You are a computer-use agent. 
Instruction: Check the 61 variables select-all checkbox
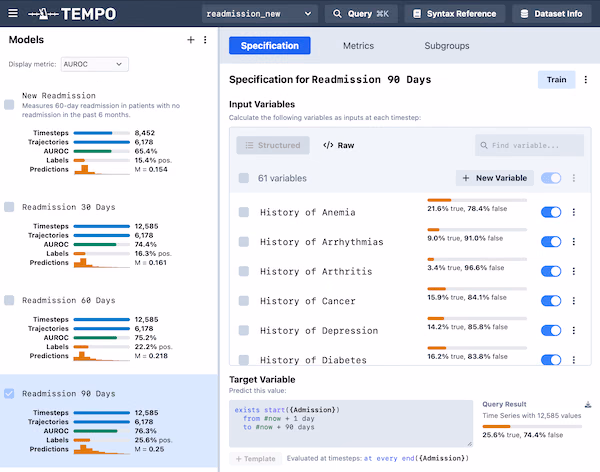244,178
